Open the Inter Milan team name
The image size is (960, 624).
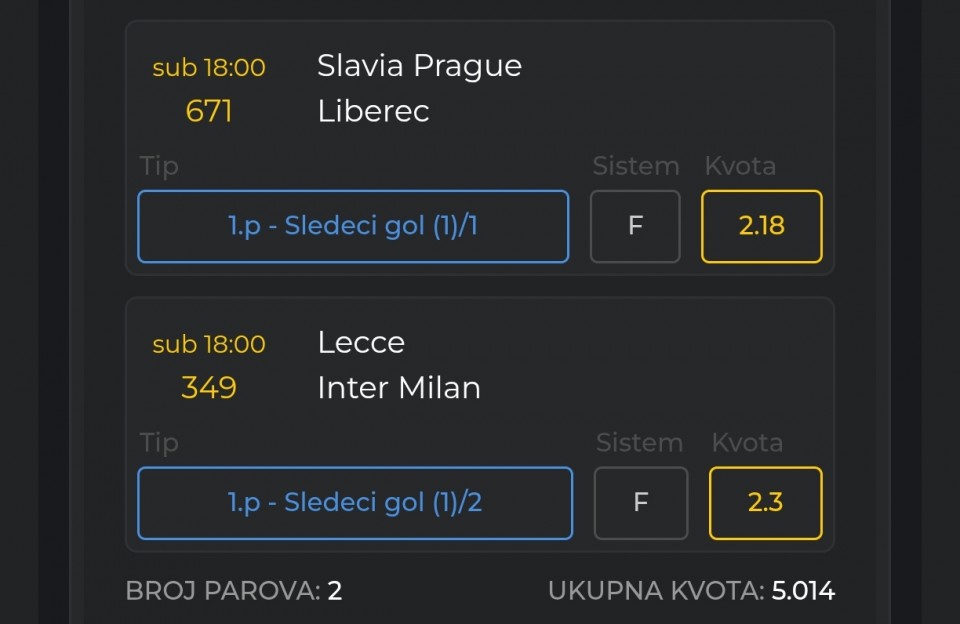[x=399, y=388]
